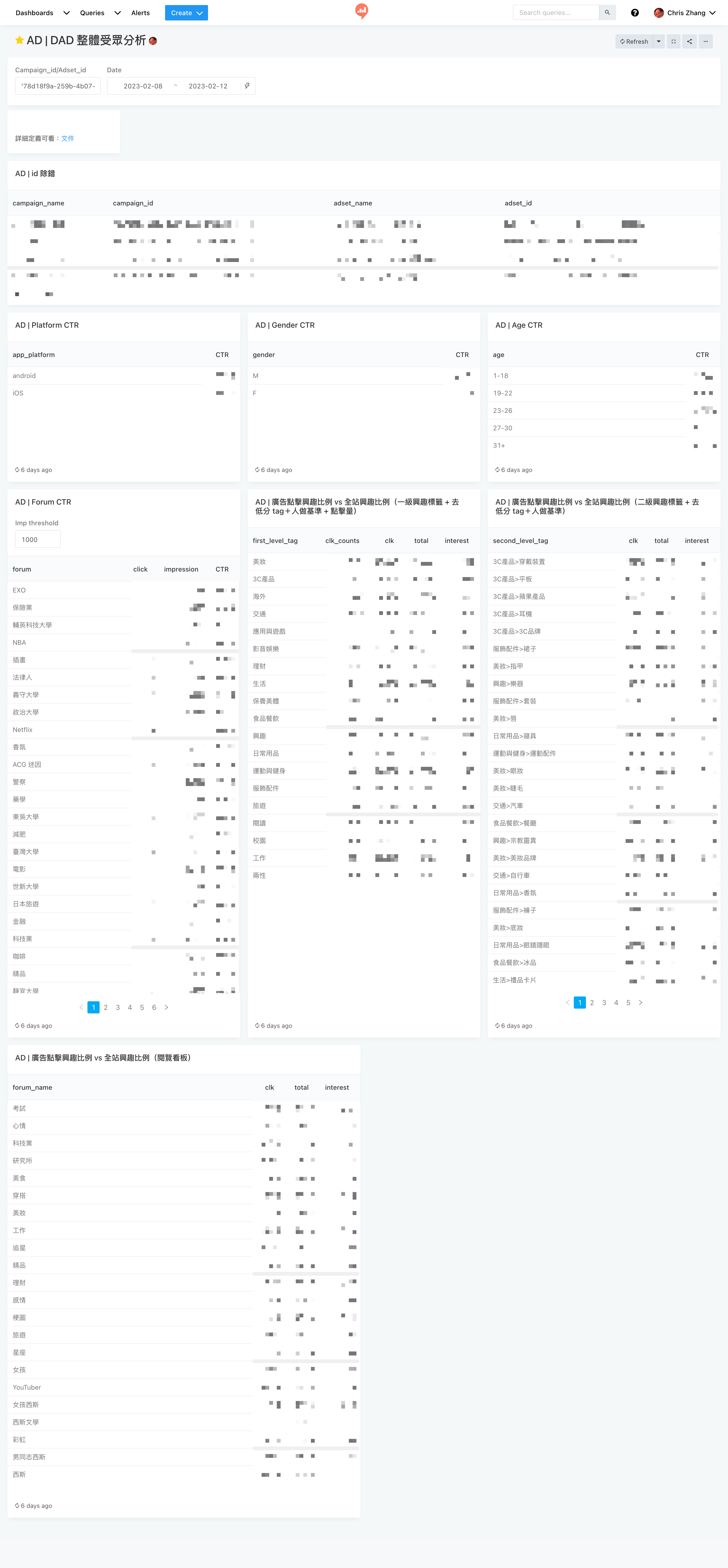Select page 6 in Forum CTR pagination
728x1568 pixels.
tap(154, 1007)
